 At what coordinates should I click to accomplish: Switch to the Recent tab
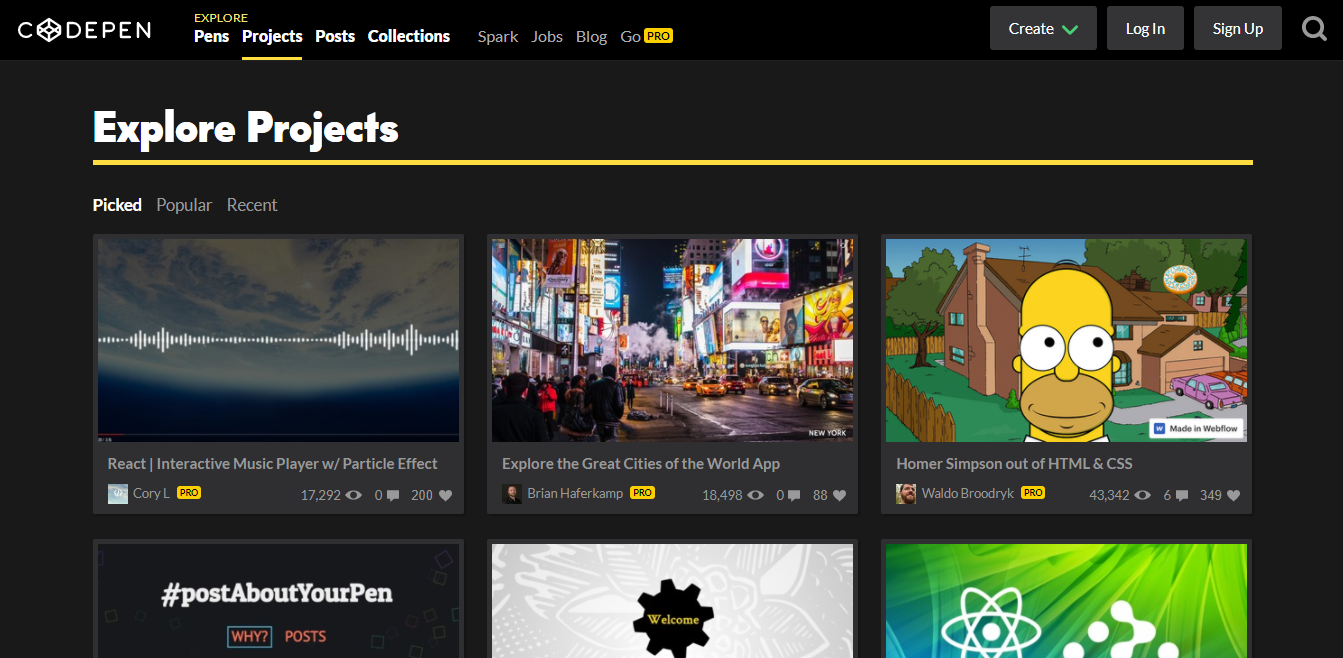[x=252, y=205]
